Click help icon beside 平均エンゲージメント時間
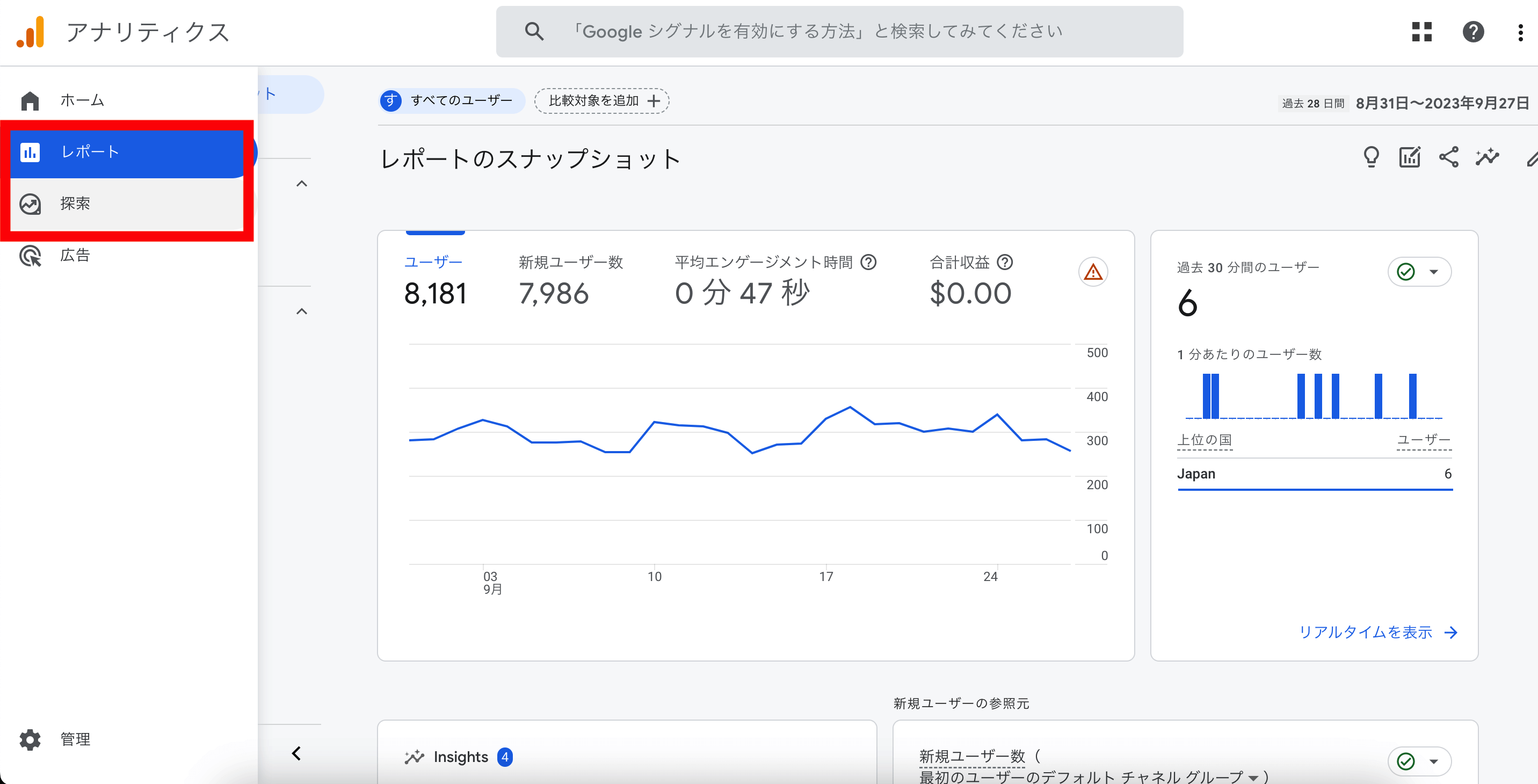The width and height of the screenshot is (1538, 784). pyautogui.click(x=869, y=262)
